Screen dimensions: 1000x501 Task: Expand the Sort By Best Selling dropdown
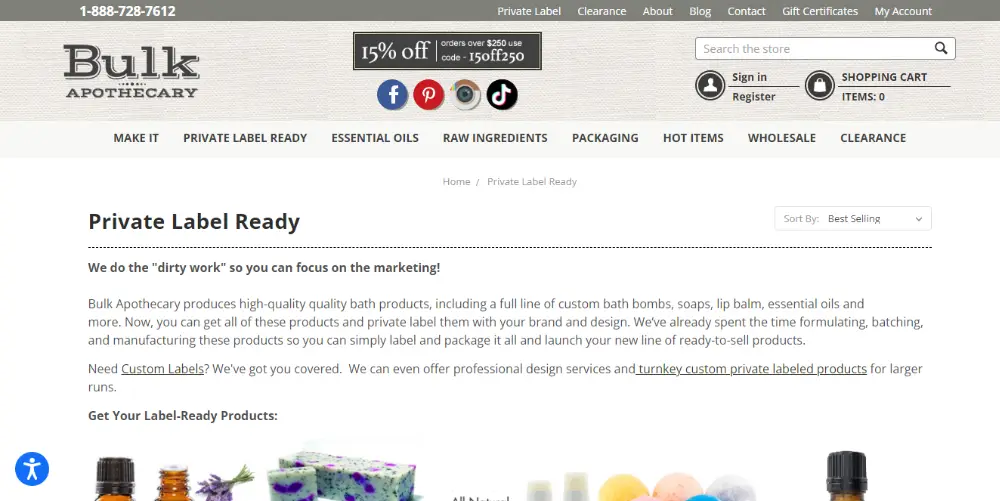[x=853, y=219]
